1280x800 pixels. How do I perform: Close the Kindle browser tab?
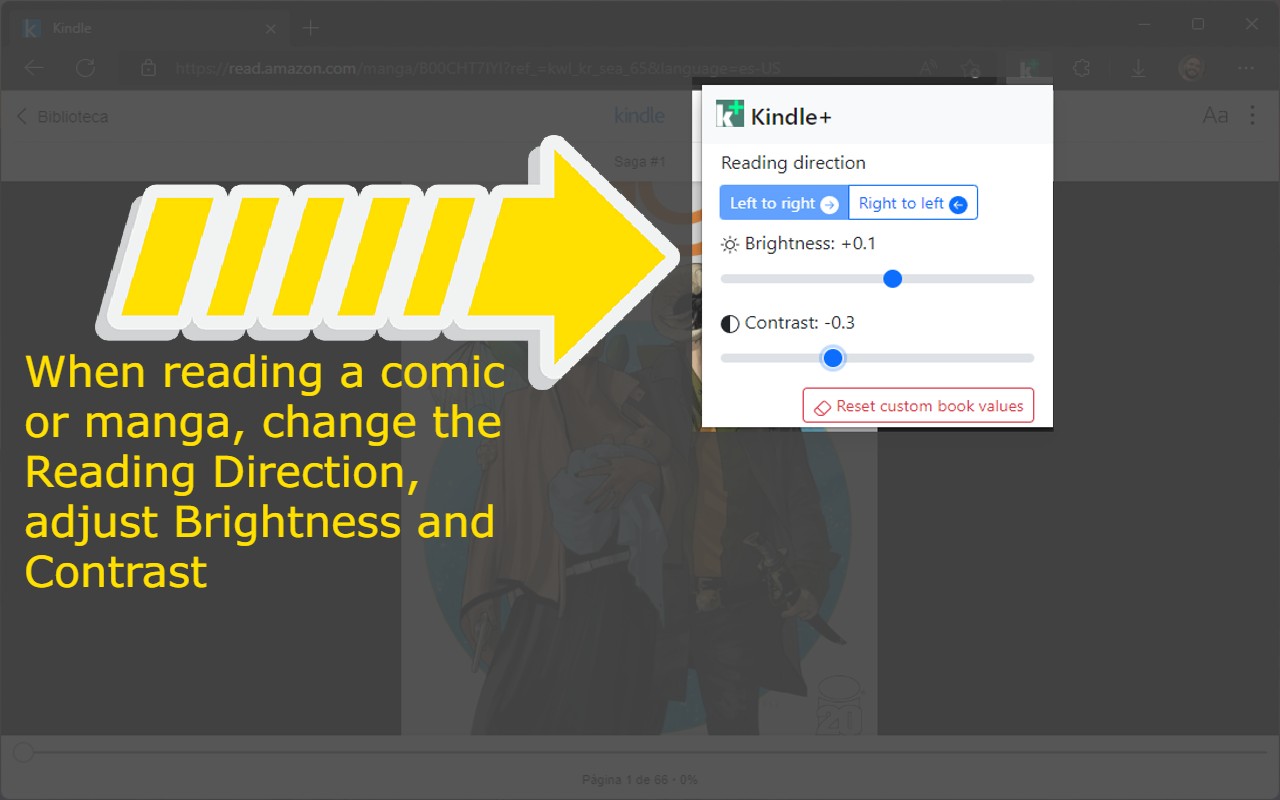click(x=268, y=28)
